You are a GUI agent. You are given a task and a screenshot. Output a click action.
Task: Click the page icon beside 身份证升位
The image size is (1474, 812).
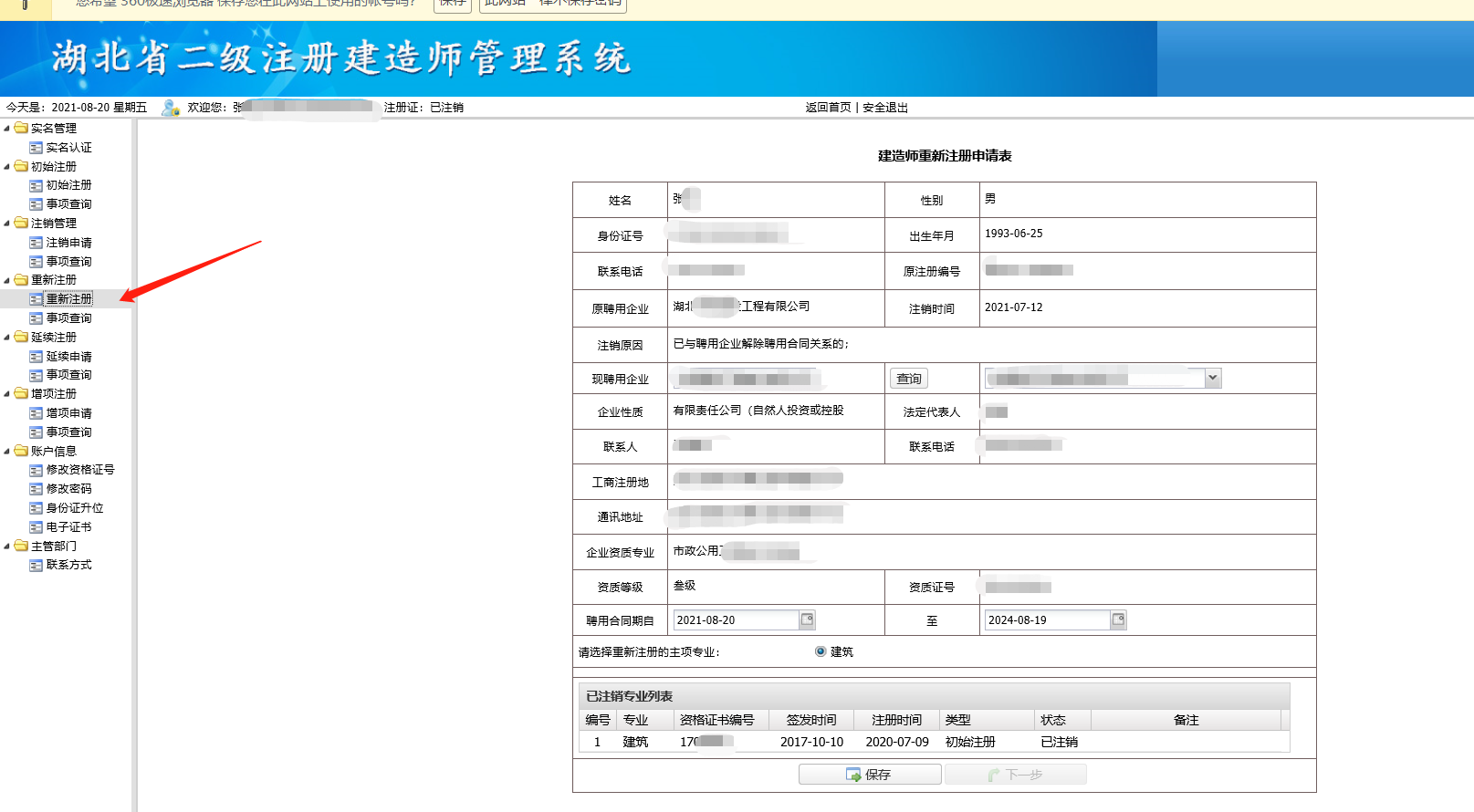pyautogui.click(x=36, y=508)
